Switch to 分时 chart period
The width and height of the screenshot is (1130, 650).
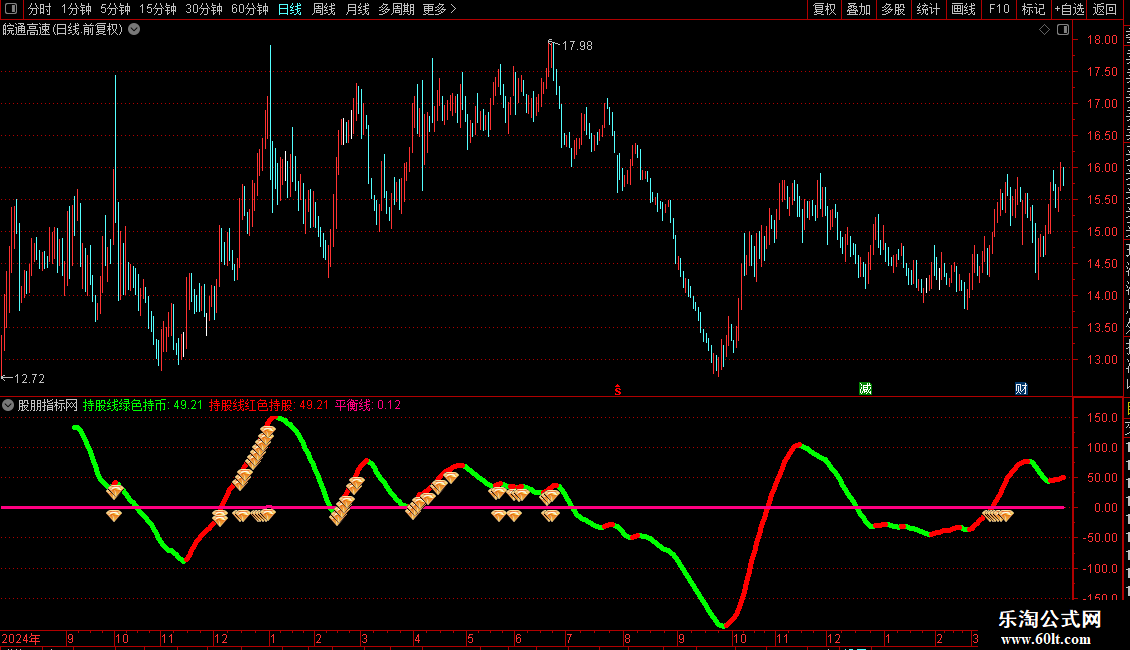pos(40,9)
